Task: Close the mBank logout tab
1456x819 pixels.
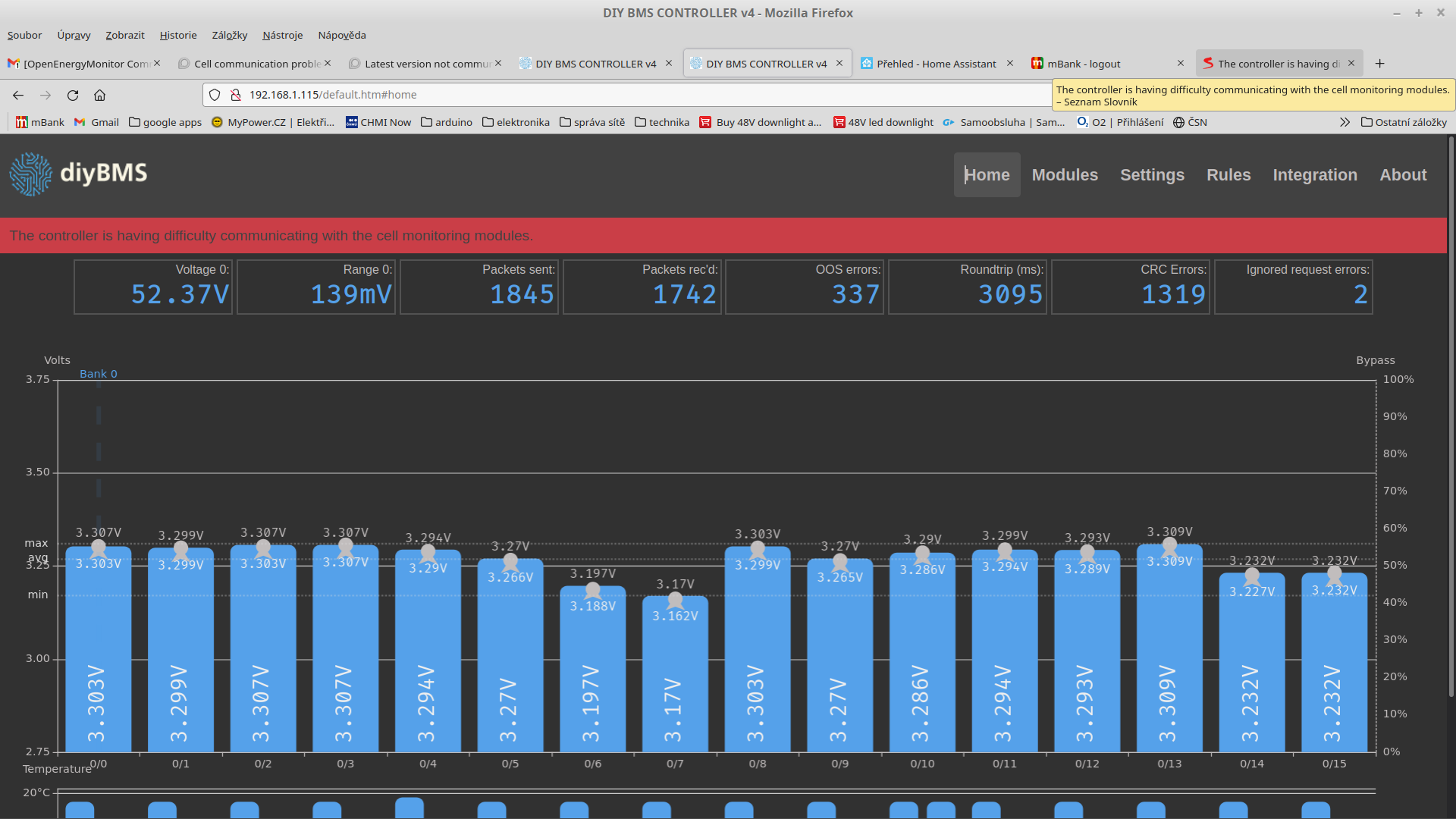Action: (x=1181, y=64)
